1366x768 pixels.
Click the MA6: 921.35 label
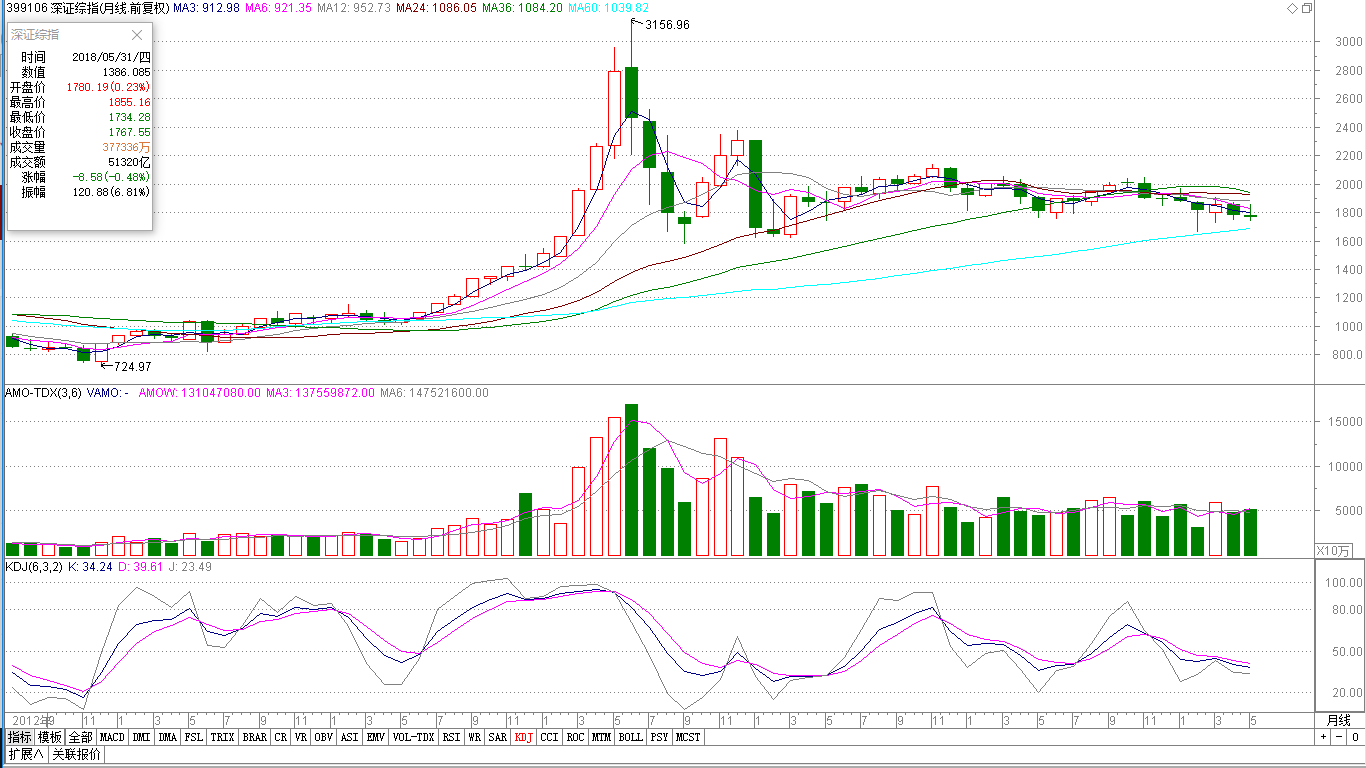tap(279, 8)
